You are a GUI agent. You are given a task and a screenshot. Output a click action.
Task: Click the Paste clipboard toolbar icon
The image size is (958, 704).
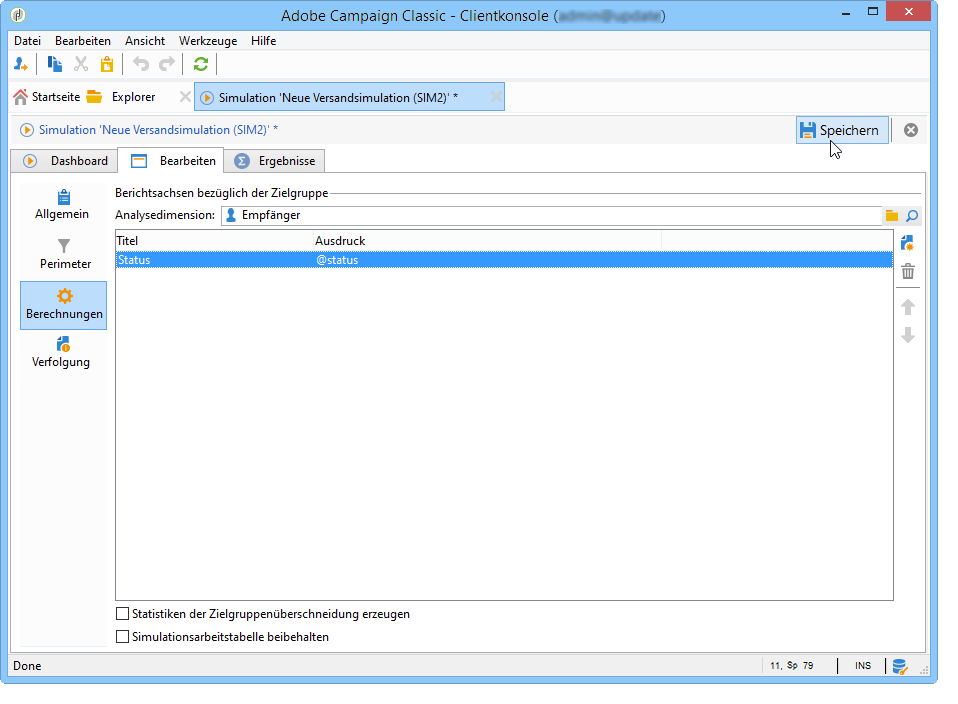click(107, 64)
